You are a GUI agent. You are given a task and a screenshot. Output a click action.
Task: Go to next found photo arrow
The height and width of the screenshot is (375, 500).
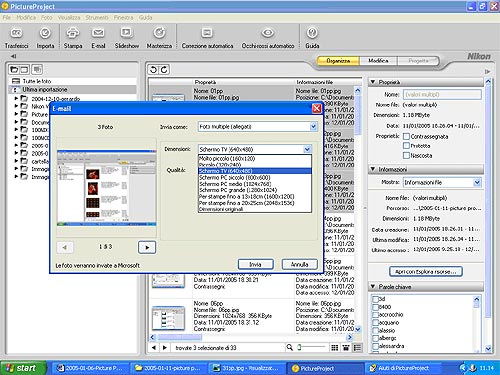coord(165,347)
